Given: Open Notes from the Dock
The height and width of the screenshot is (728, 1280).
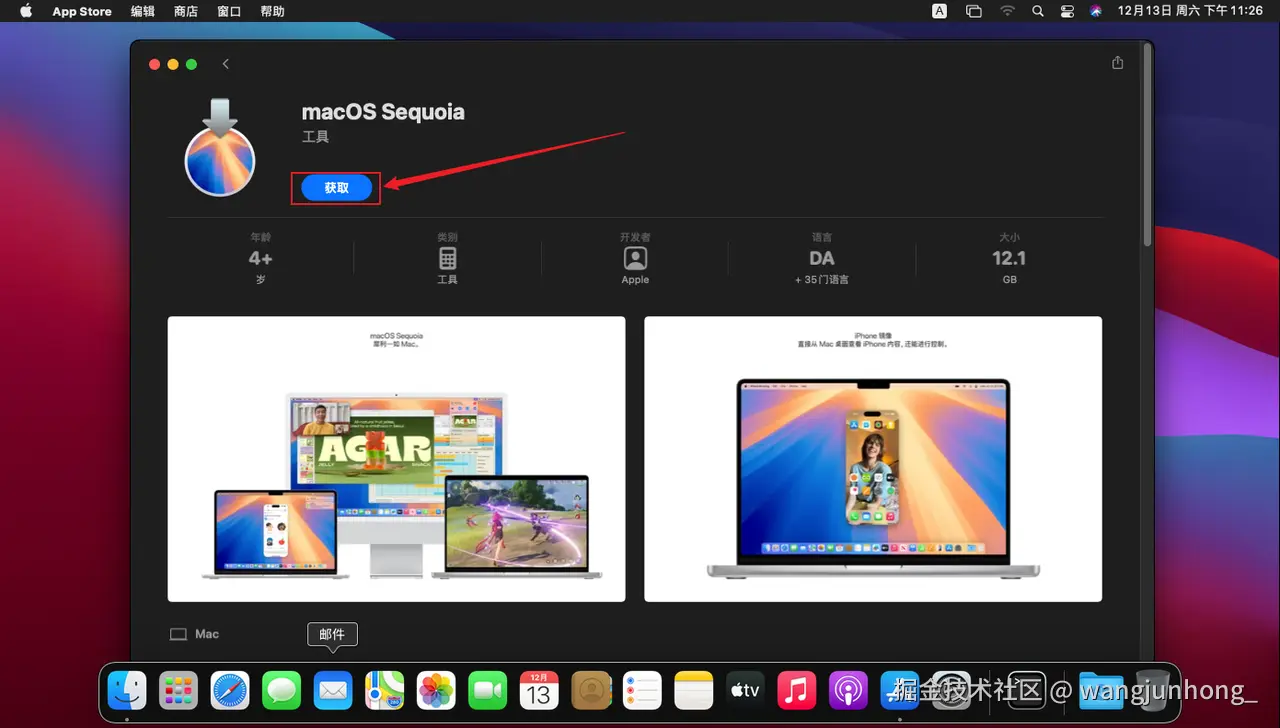Looking at the screenshot, I should coord(694,690).
